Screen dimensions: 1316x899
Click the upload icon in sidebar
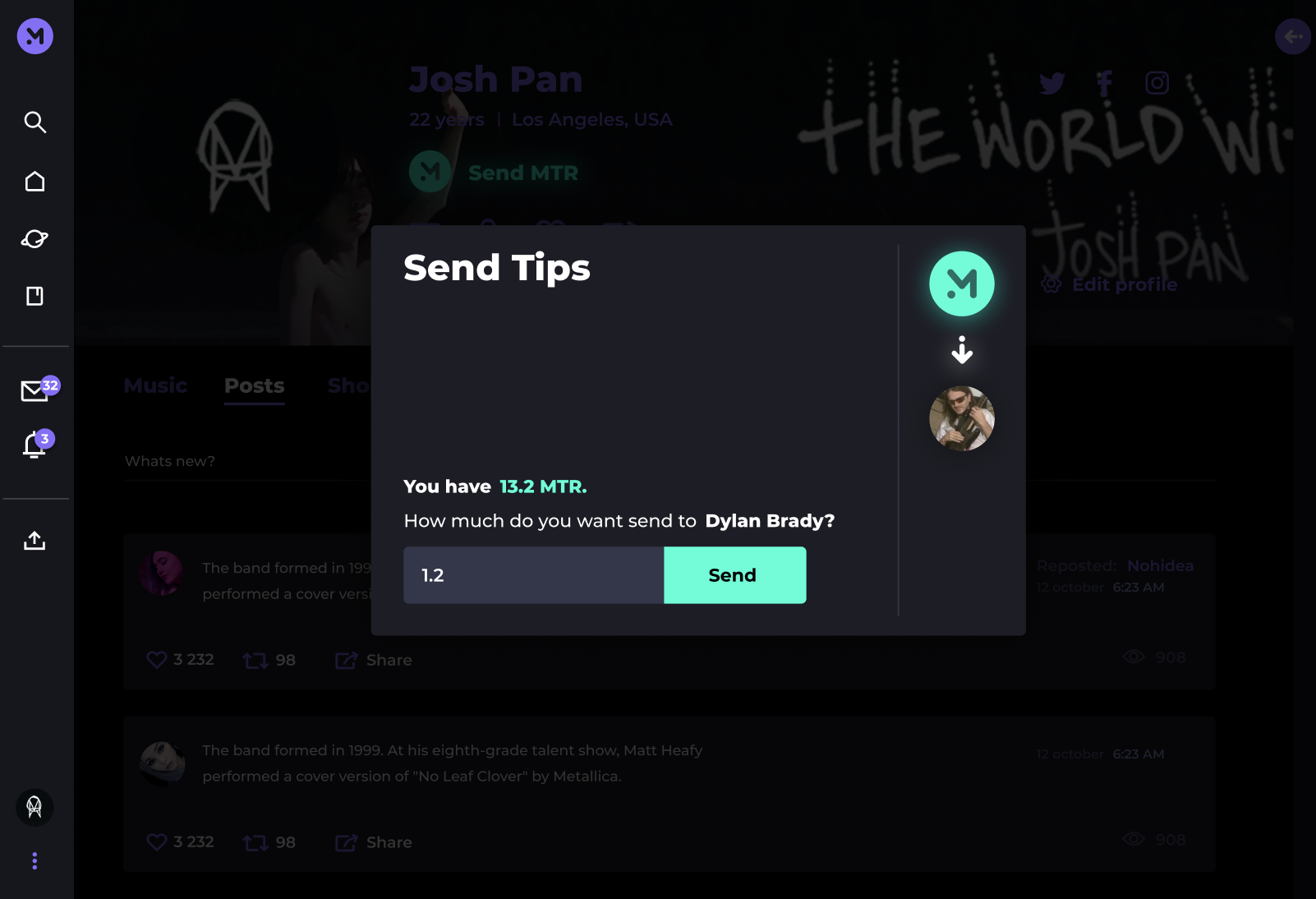(35, 540)
